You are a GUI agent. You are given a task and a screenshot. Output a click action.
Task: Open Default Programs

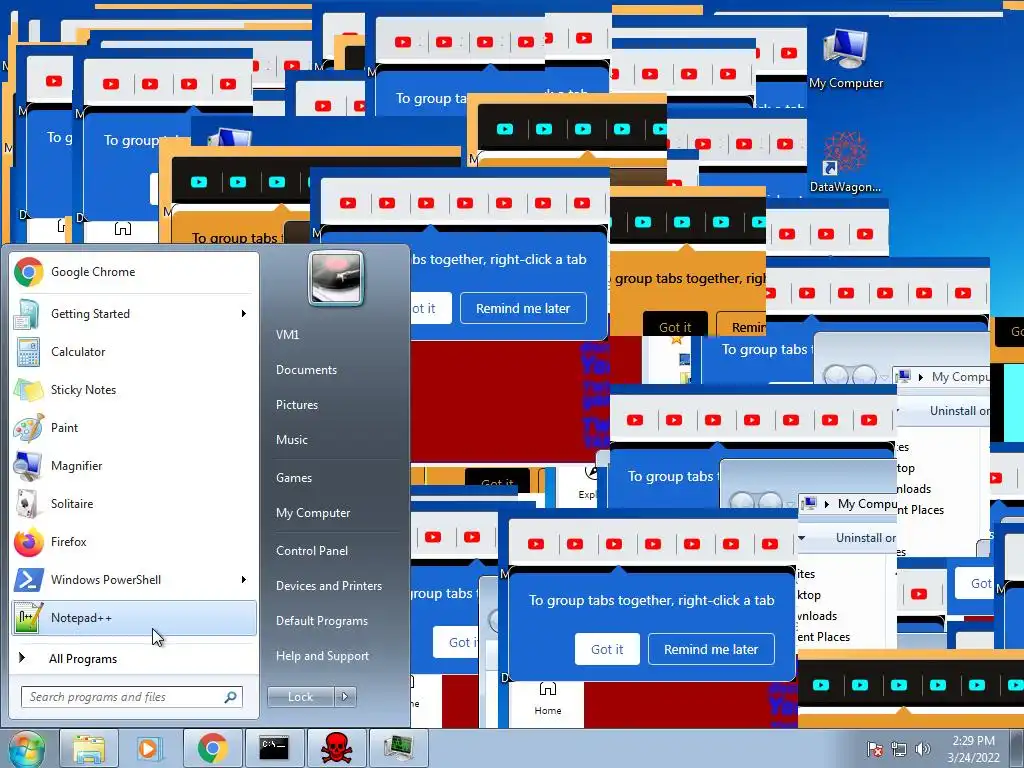(321, 620)
